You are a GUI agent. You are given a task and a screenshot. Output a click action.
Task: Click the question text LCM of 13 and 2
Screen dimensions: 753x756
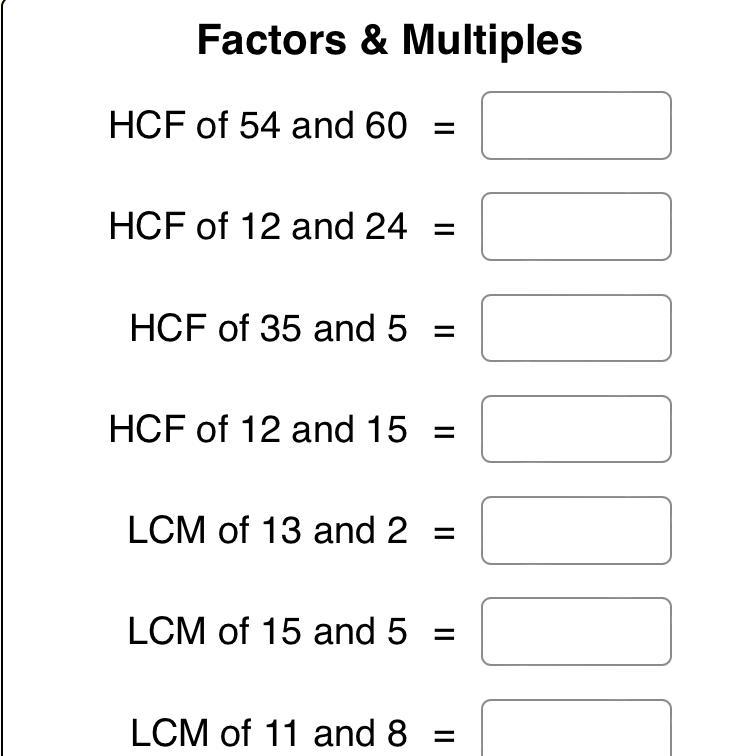(x=268, y=530)
